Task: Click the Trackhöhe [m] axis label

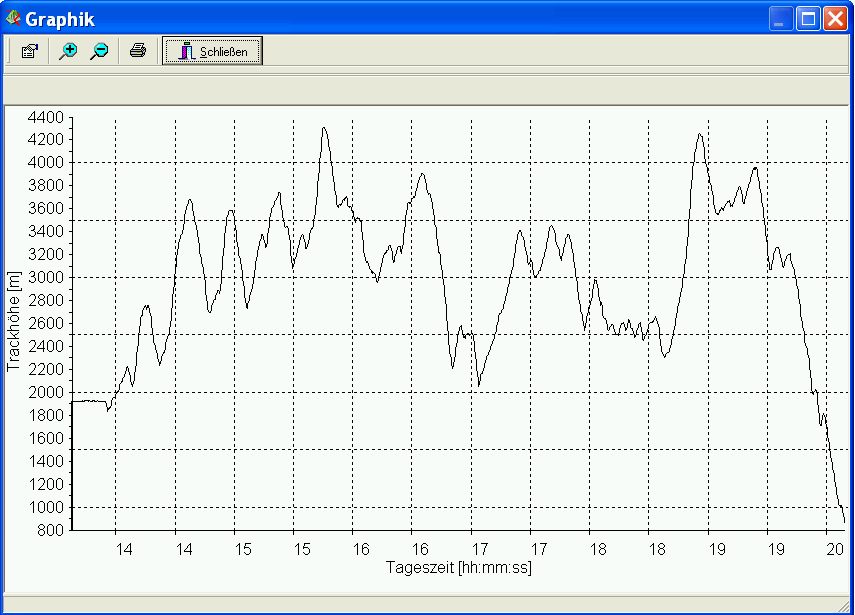Action: pos(14,322)
